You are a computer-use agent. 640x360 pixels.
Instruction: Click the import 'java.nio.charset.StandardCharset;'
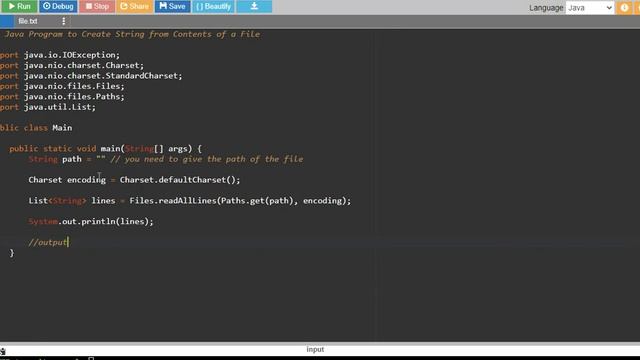103,76
